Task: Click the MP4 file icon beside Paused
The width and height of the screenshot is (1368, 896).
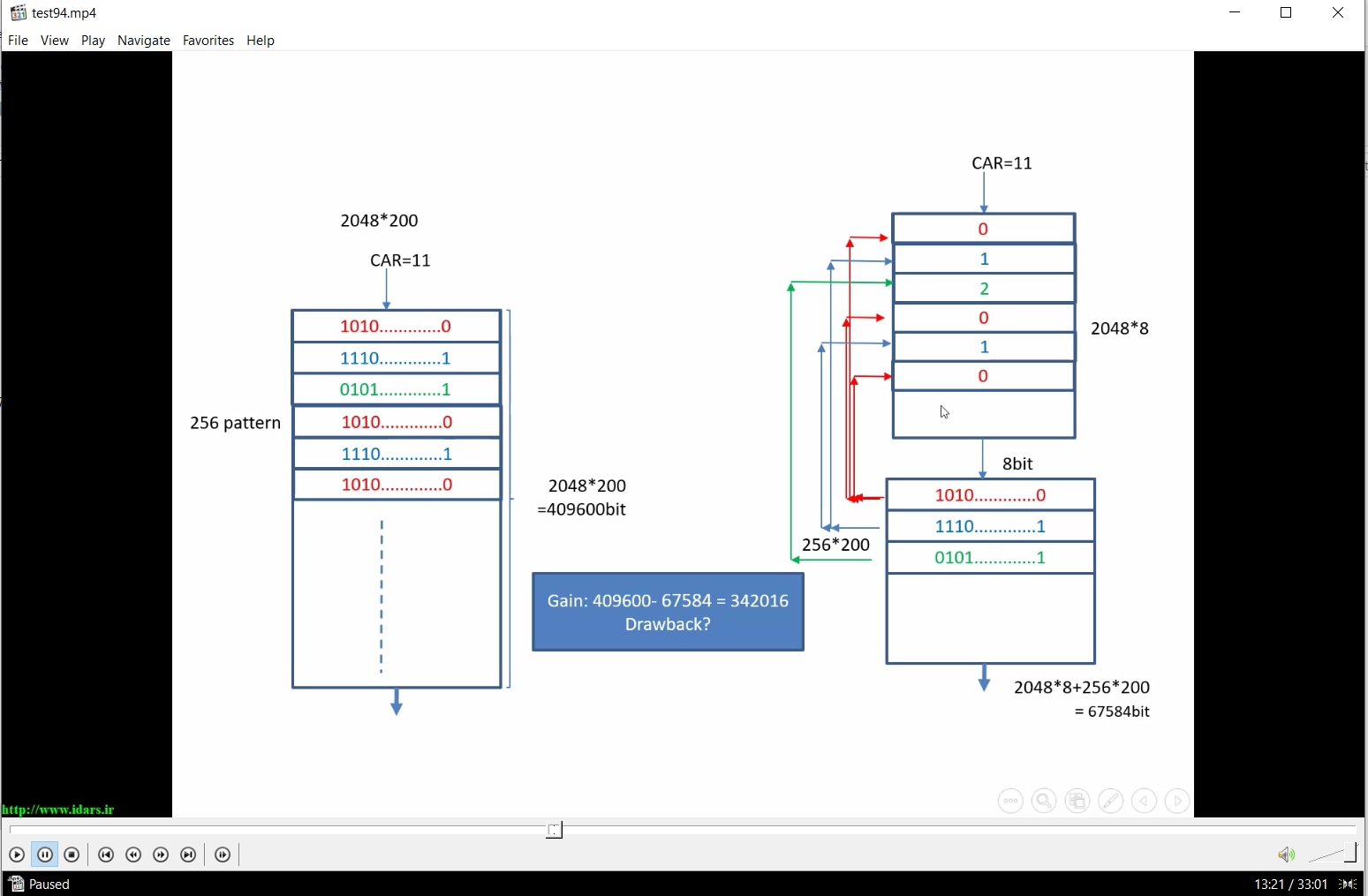Action: coord(15,884)
